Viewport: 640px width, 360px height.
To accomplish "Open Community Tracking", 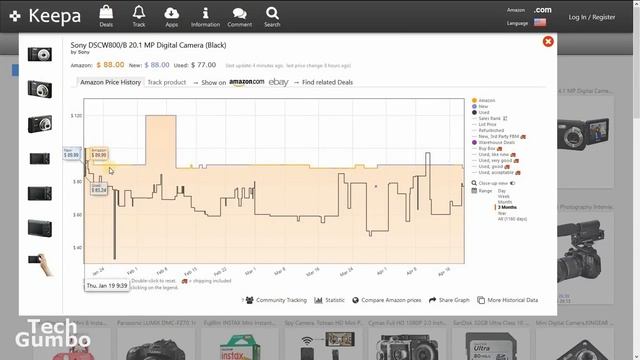I will pyautogui.click(x=276, y=300).
